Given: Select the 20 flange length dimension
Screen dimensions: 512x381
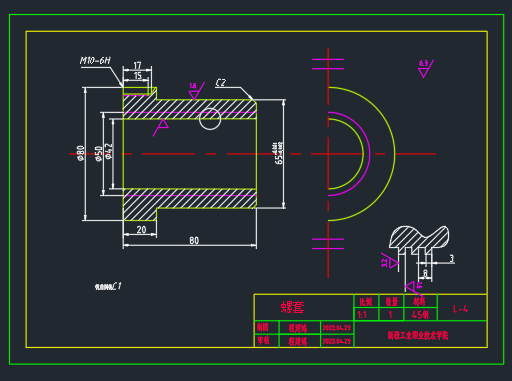Looking at the screenshot, I should pos(141,230).
